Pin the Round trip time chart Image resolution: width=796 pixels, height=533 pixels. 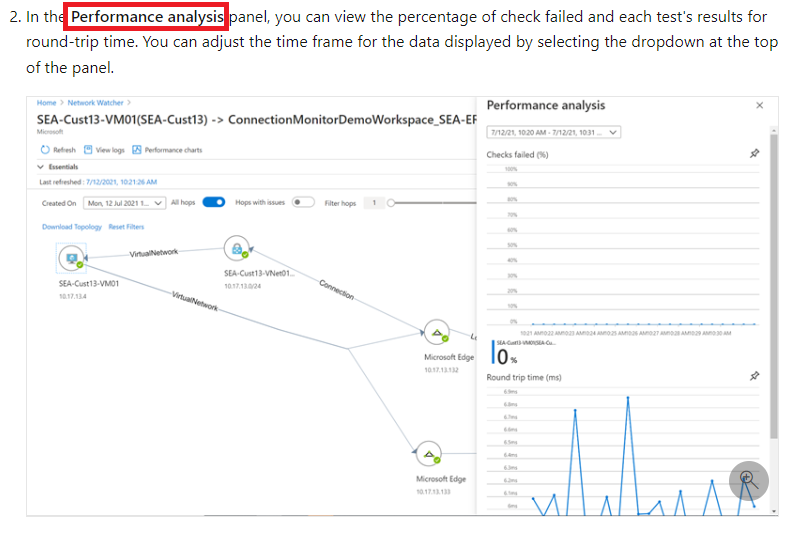click(754, 376)
